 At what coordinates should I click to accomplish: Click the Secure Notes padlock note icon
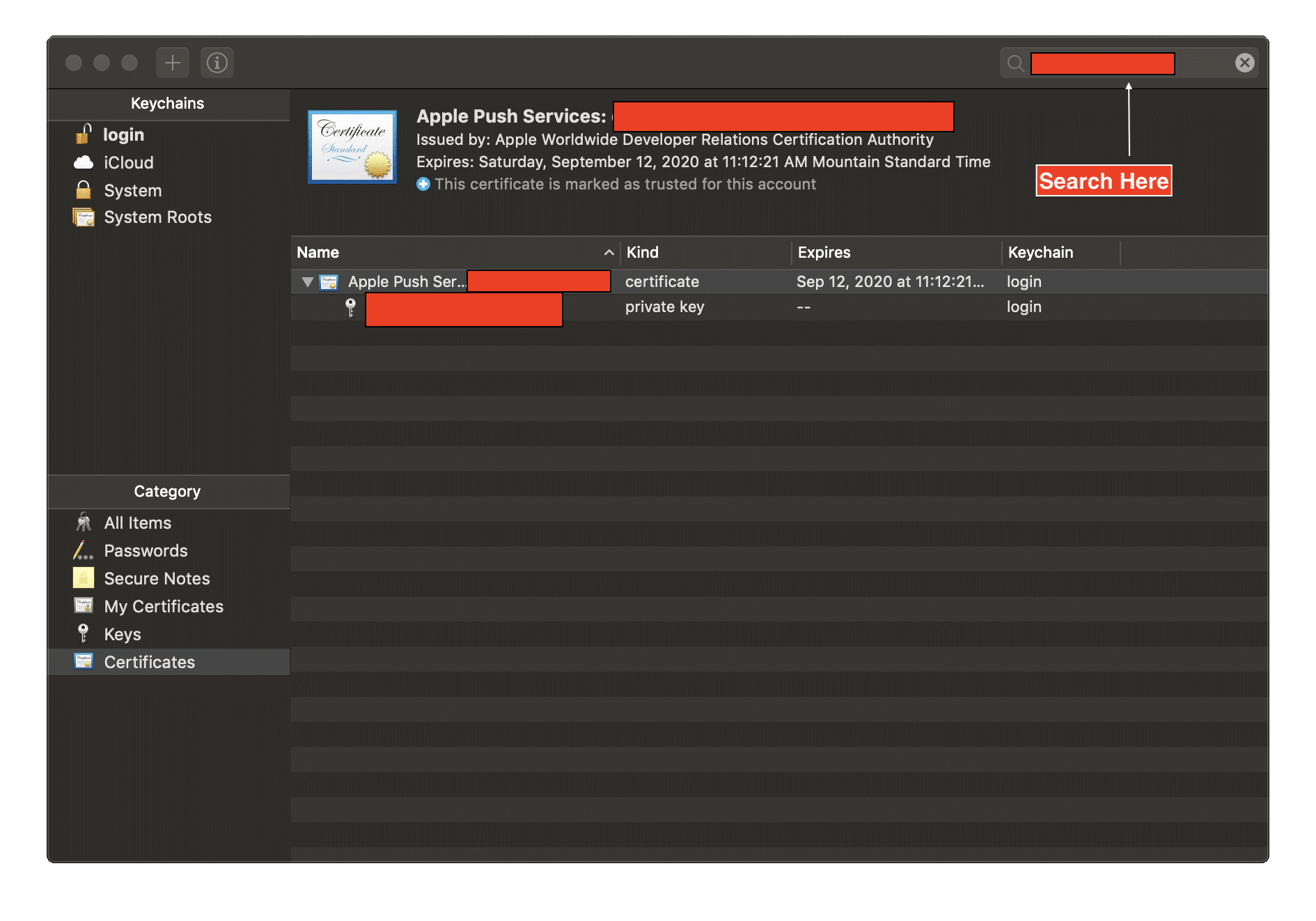pos(83,578)
